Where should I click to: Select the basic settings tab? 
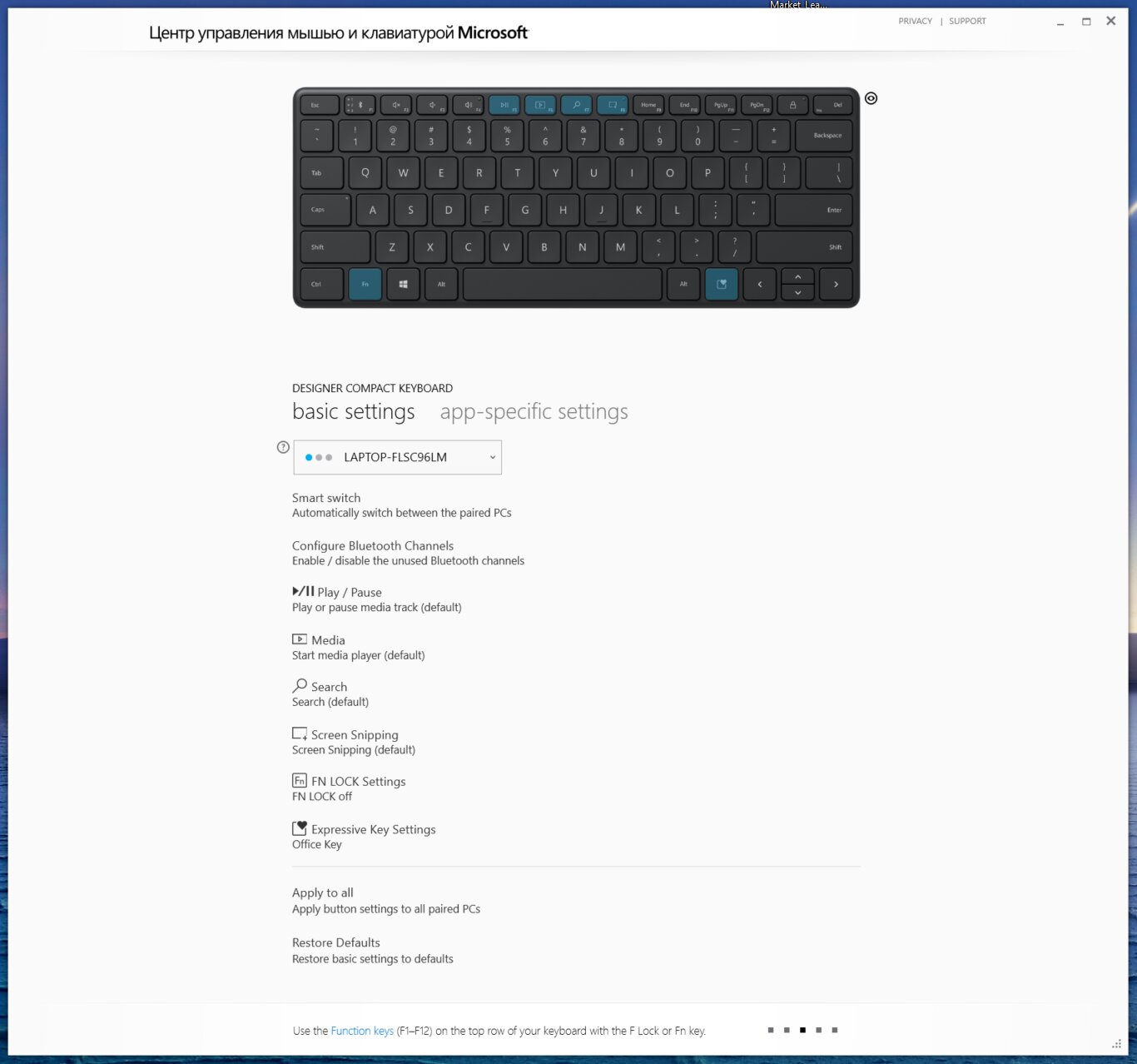pyautogui.click(x=354, y=412)
